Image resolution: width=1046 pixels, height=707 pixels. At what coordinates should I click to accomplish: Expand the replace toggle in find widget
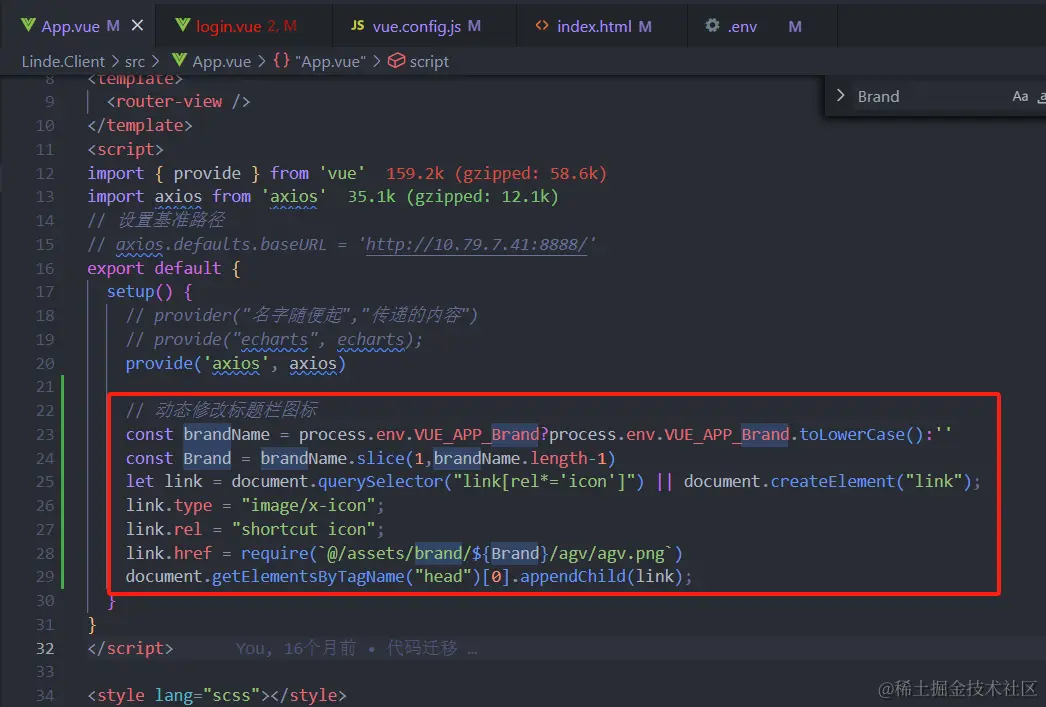pyautogui.click(x=841, y=96)
